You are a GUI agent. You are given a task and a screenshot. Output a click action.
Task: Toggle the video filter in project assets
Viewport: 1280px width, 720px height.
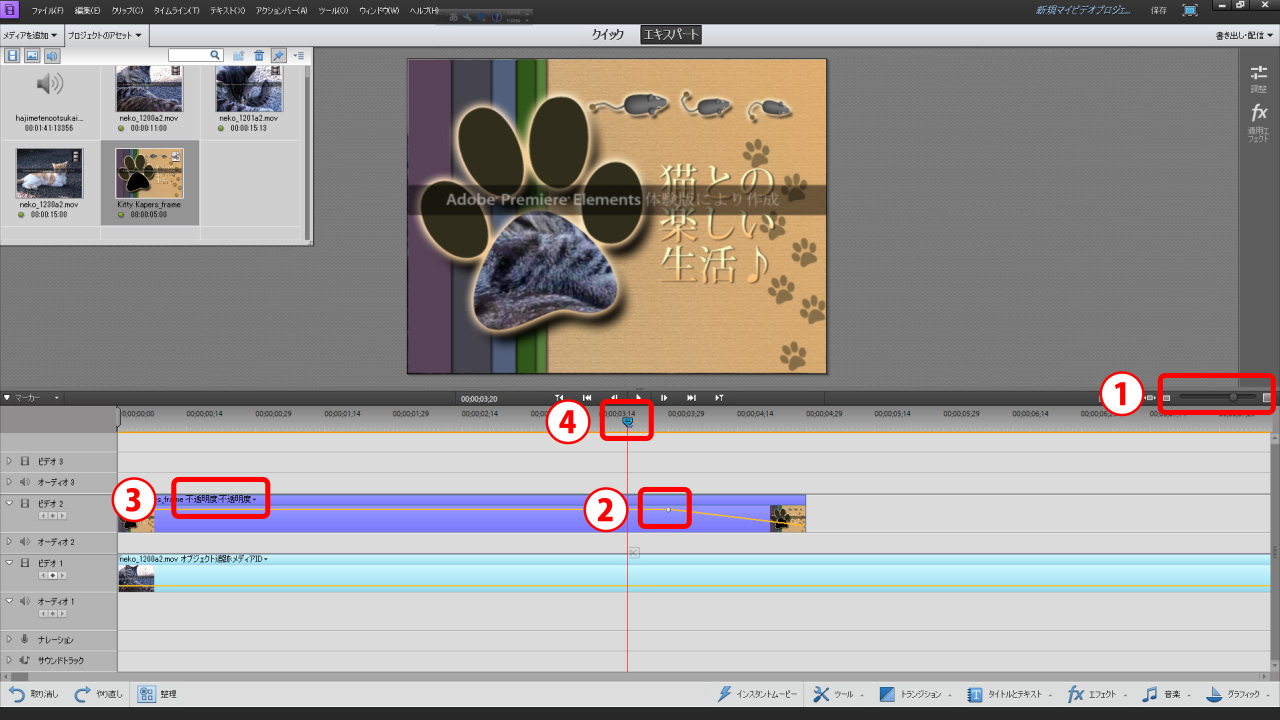[x=13, y=56]
